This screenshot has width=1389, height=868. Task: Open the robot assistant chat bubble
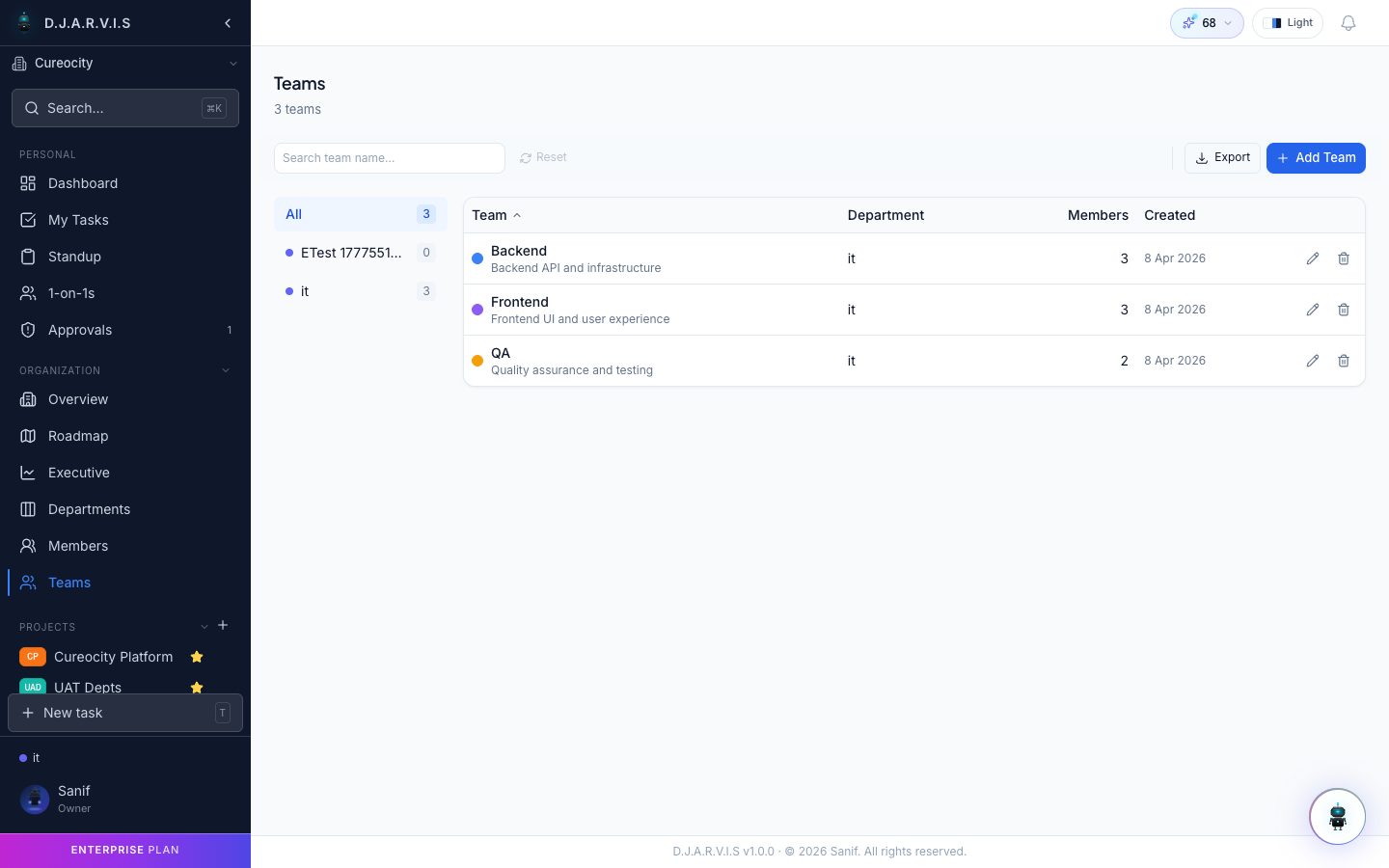1337,817
